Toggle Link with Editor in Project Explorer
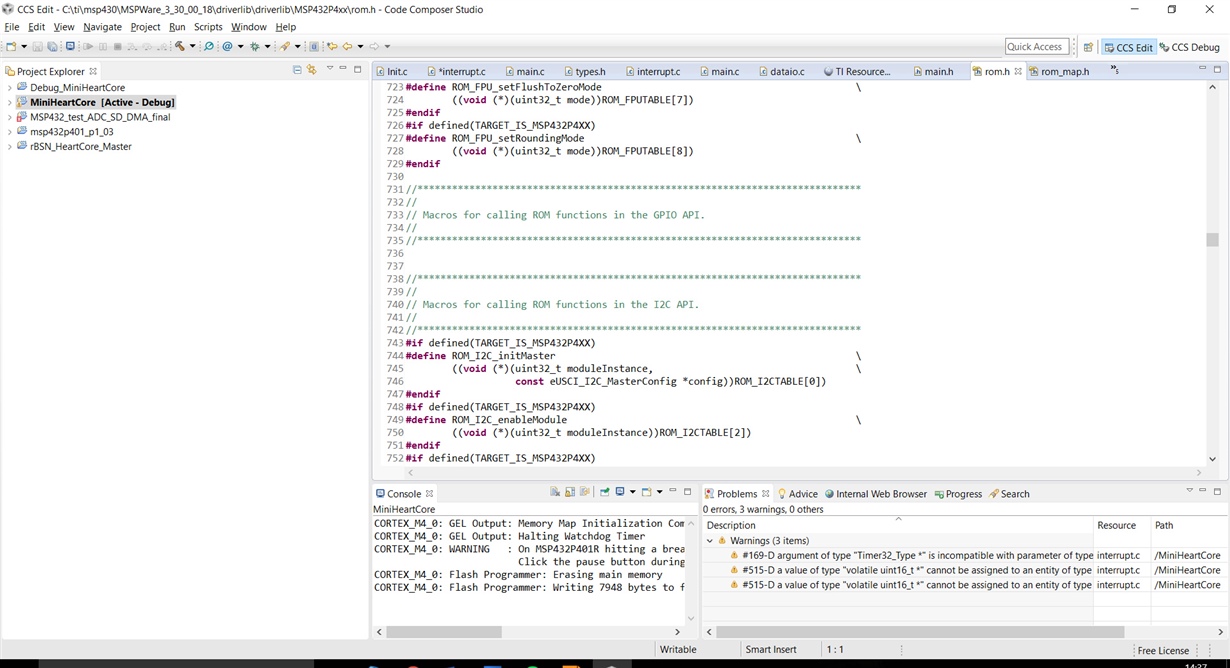Screen dimensions: 1230x668 click(x=312, y=70)
